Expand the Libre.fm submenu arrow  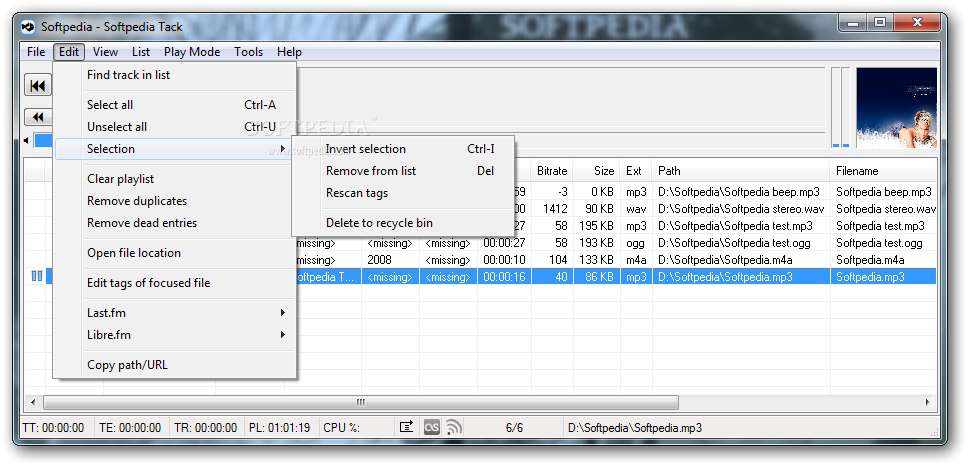tap(283, 335)
